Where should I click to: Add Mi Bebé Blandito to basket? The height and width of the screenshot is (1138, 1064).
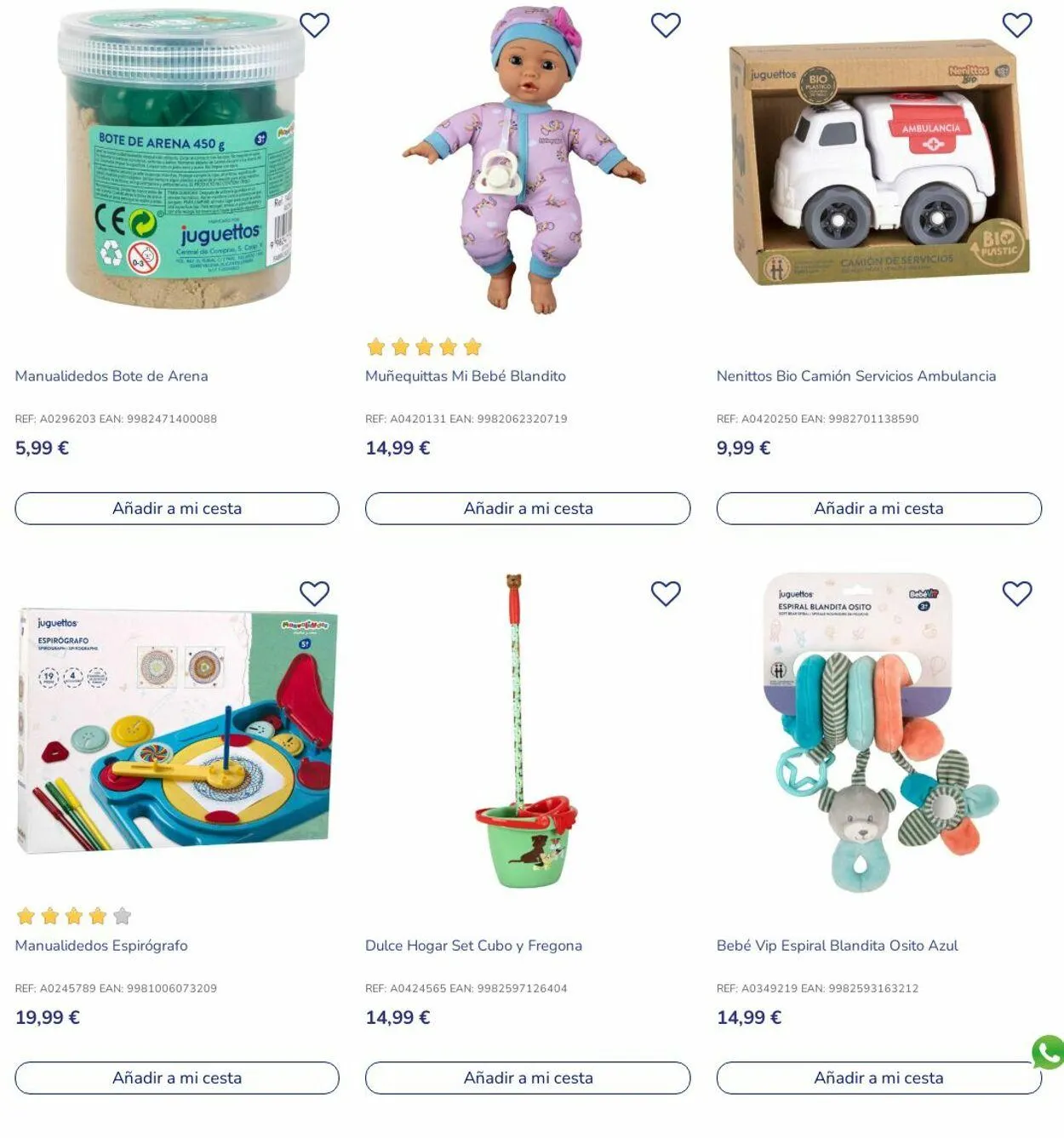pos(528,508)
